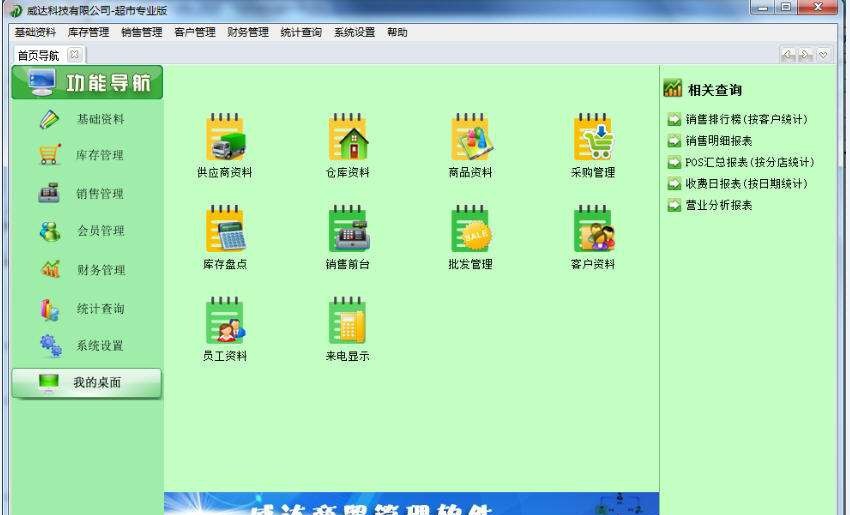Open the 财务管理 menu in the menu bar
This screenshot has height=515, width=850.
pos(248,33)
